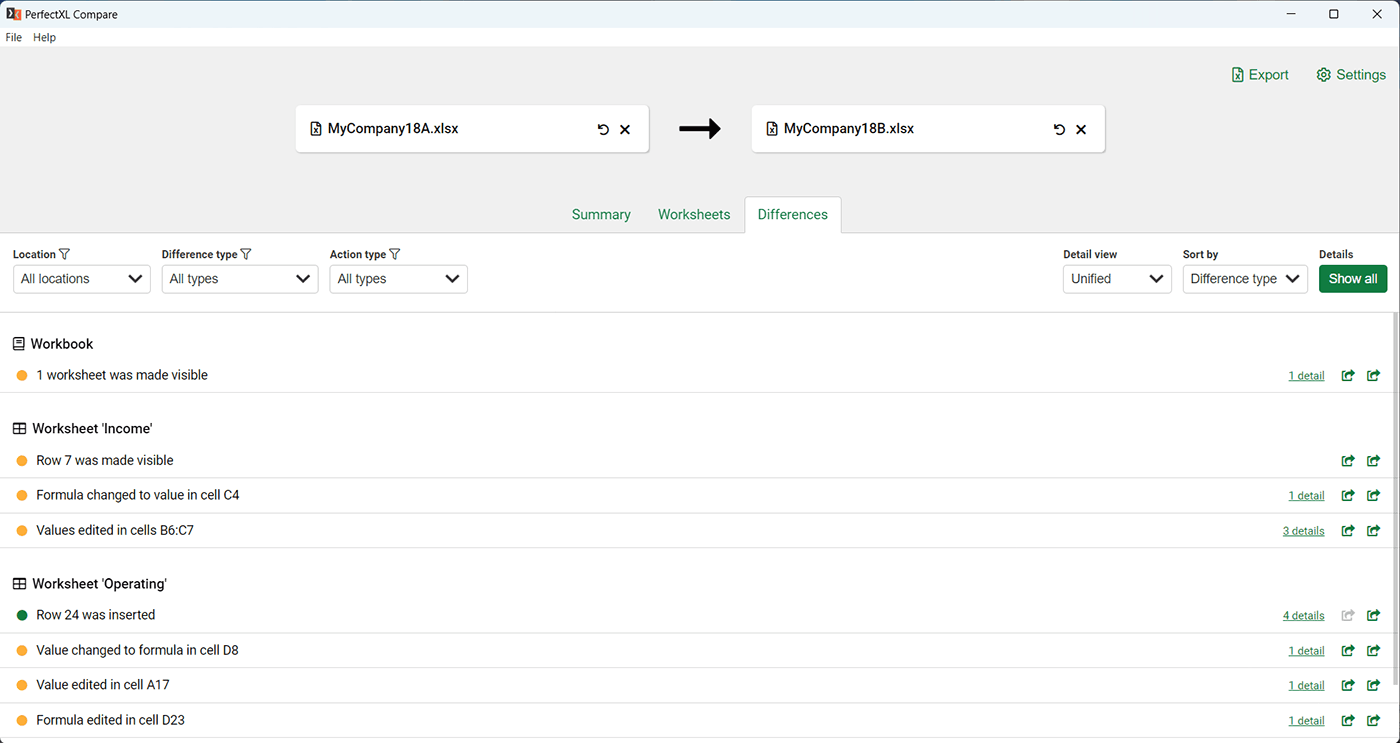Click the Export button
Viewport: 1400px width, 743px height.
[1260, 75]
